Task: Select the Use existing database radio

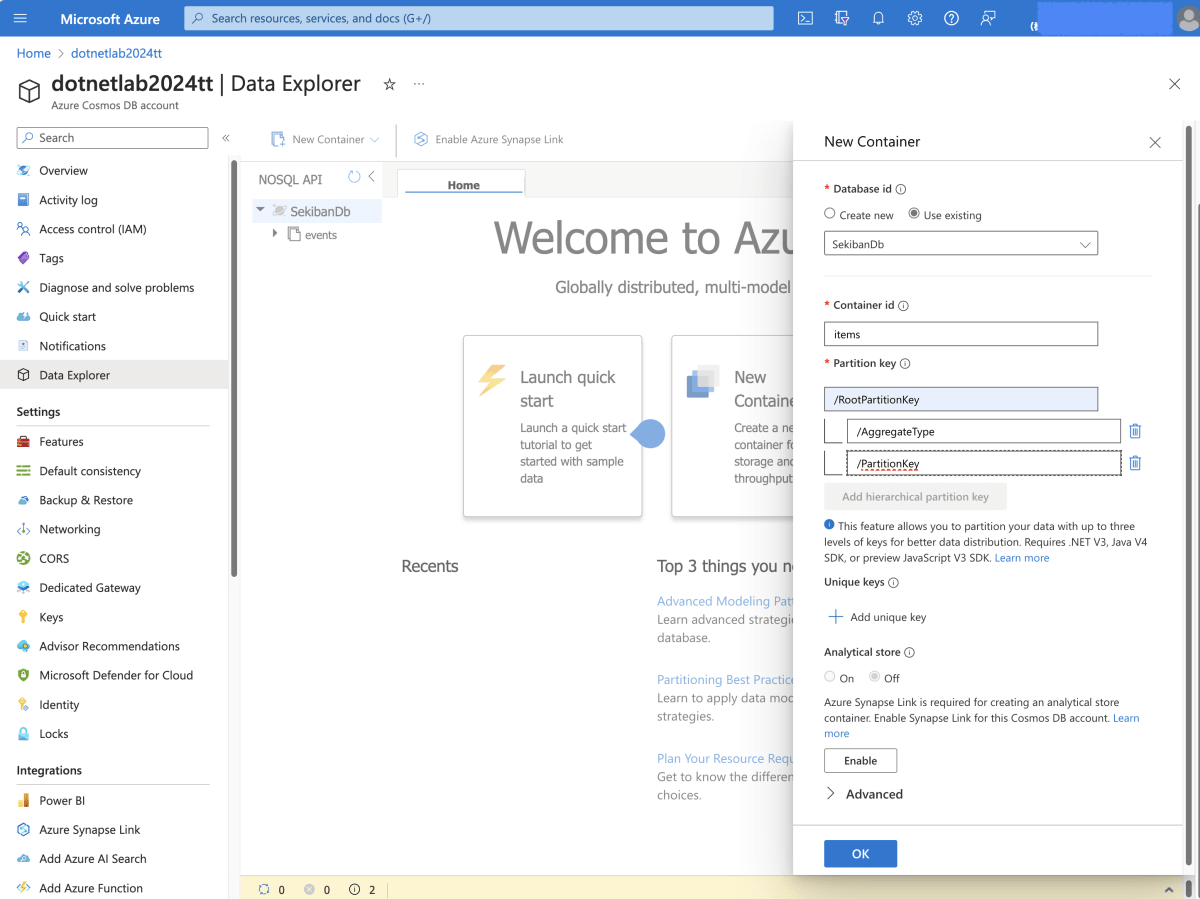Action: (x=914, y=214)
